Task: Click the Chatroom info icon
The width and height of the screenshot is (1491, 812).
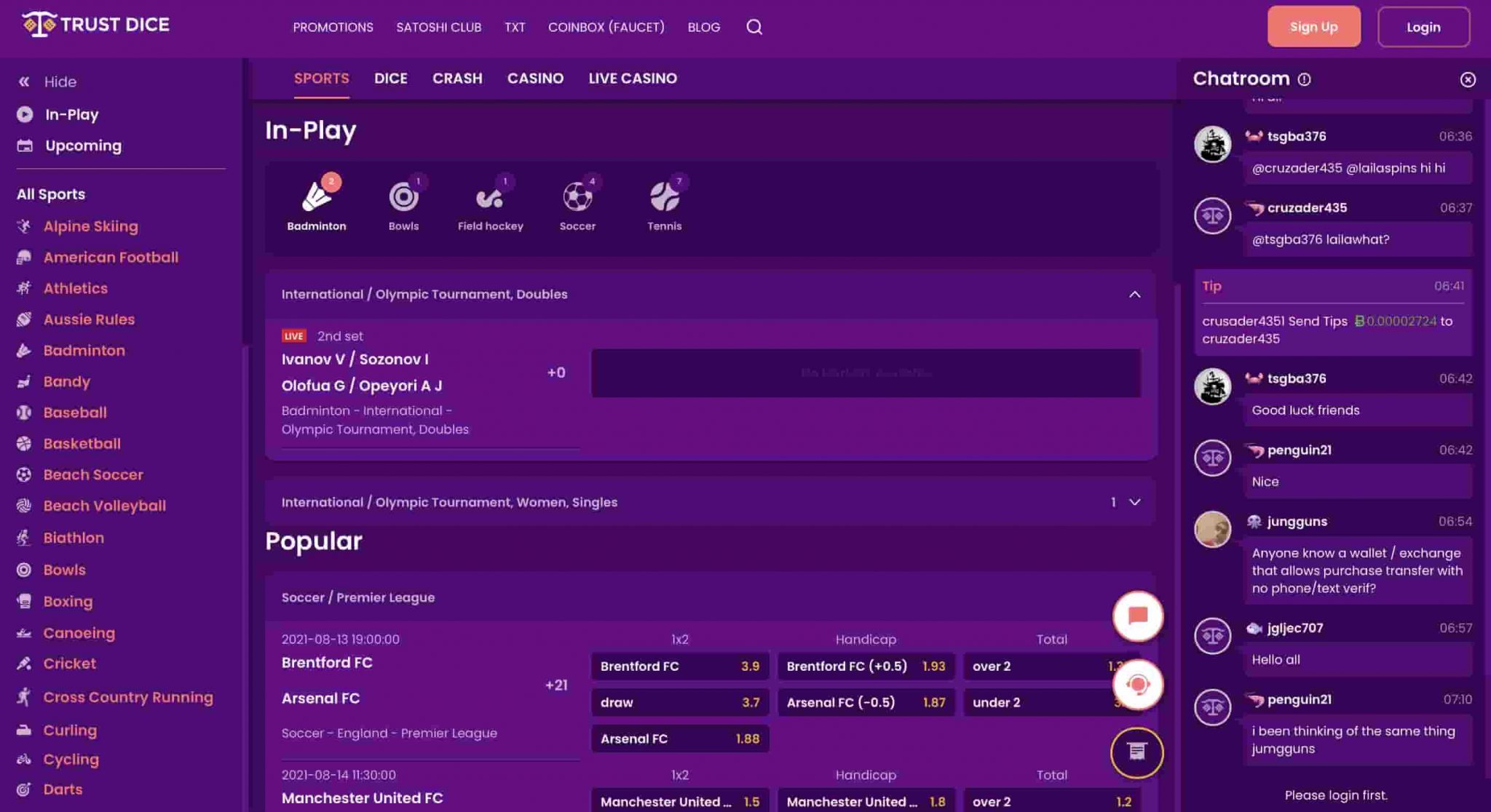Action: pos(1304,79)
